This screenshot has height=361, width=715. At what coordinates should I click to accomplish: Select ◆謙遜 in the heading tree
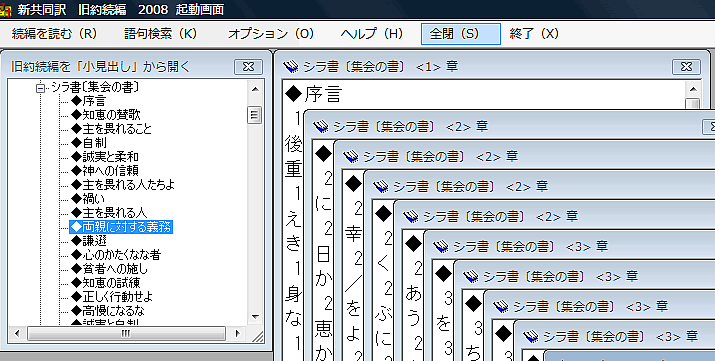tap(88, 241)
